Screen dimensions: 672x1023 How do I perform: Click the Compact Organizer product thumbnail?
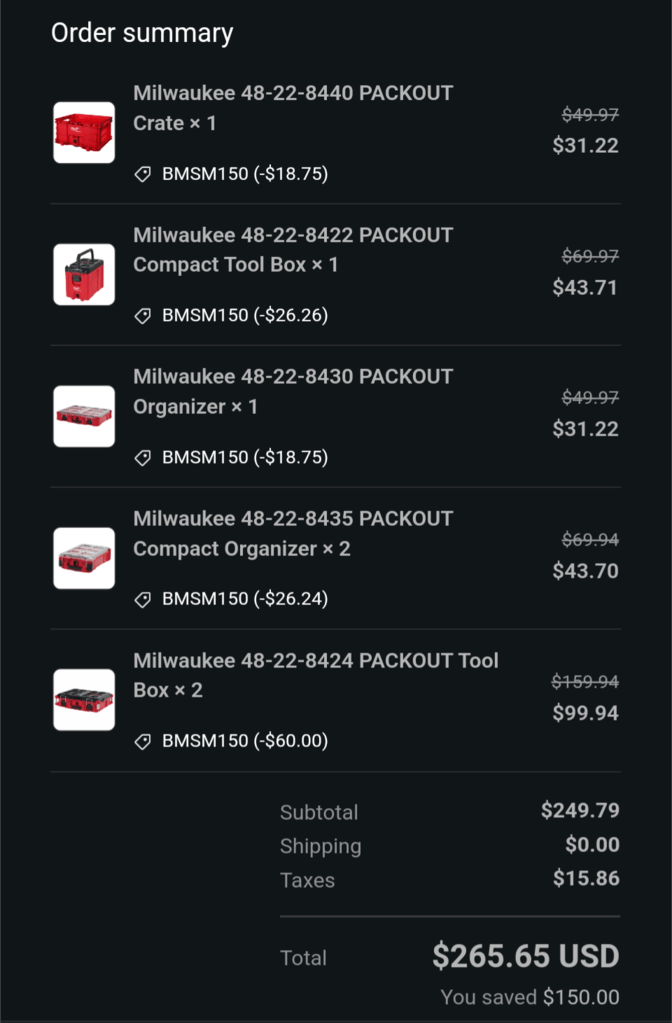(84, 558)
